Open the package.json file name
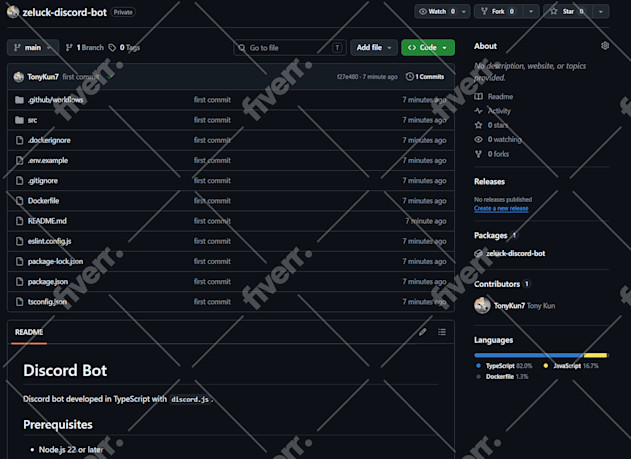Screen dimensions: 631x459 tap(48, 282)
